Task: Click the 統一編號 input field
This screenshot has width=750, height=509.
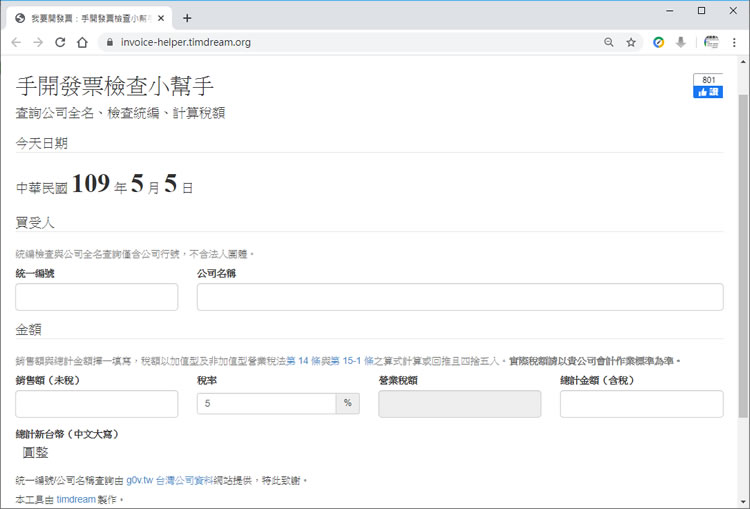Action: pos(97,297)
